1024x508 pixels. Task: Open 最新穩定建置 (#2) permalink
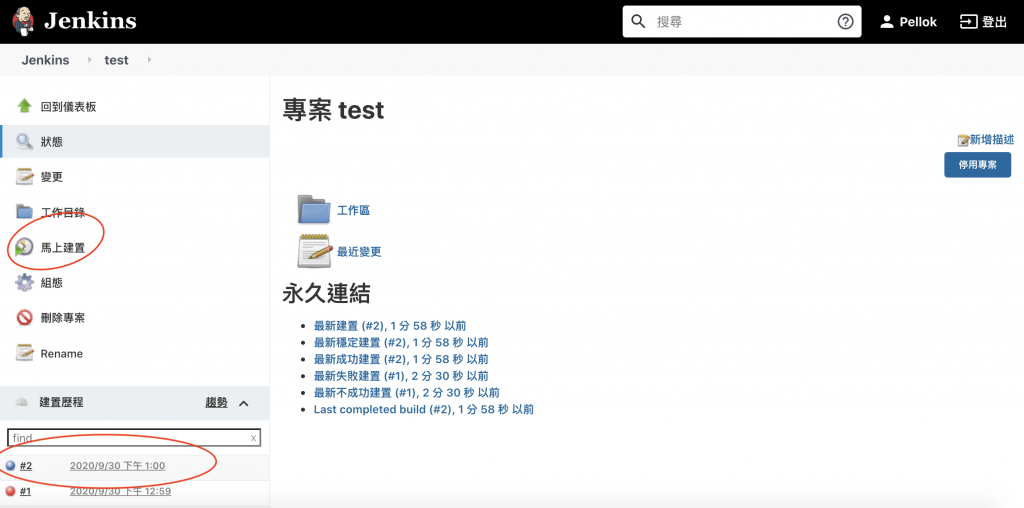401,342
